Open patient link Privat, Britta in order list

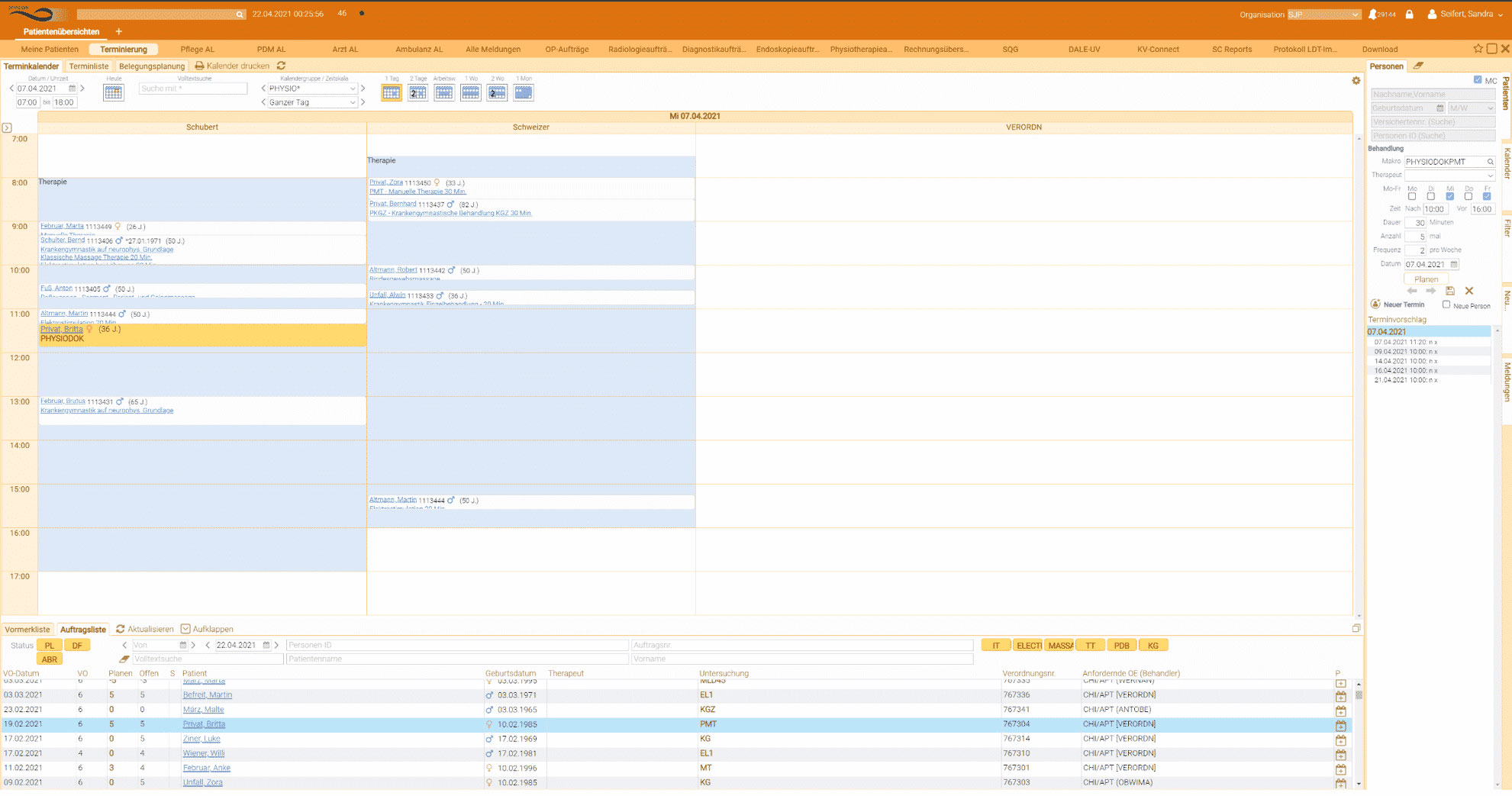tap(204, 724)
